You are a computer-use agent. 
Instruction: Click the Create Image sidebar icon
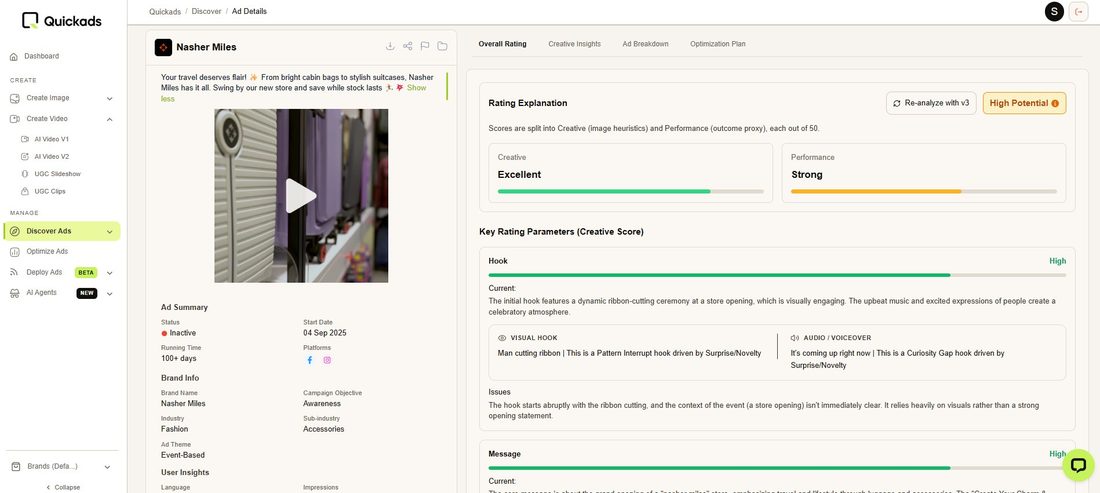[x=15, y=98]
